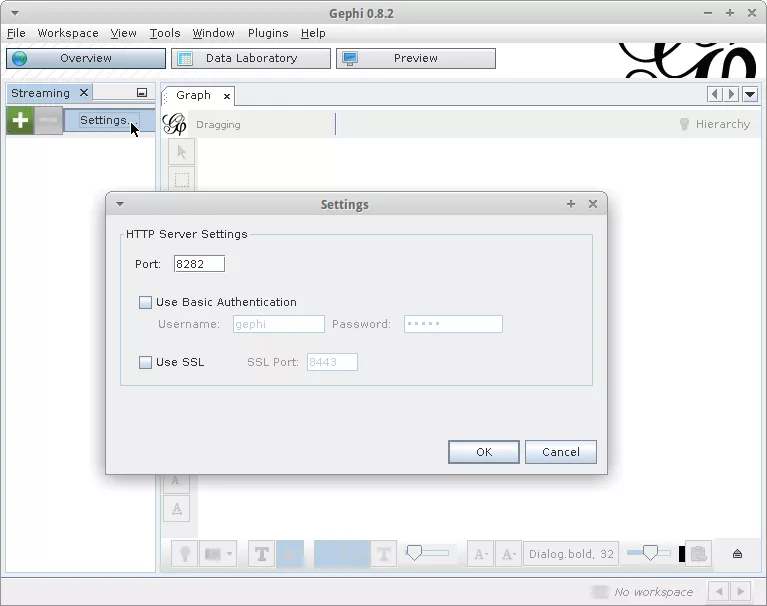Click the Username field showing gephi

tap(279, 324)
